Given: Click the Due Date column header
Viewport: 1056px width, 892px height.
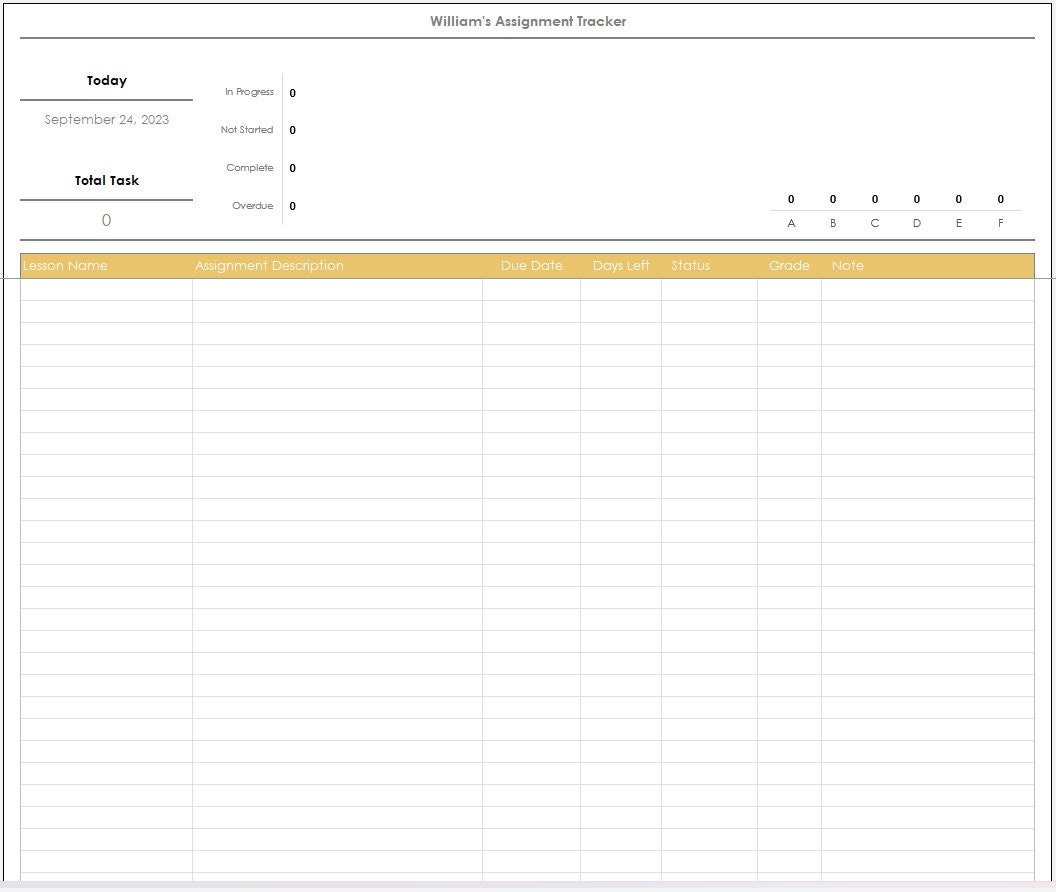Looking at the screenshot, I should point(532,265).
